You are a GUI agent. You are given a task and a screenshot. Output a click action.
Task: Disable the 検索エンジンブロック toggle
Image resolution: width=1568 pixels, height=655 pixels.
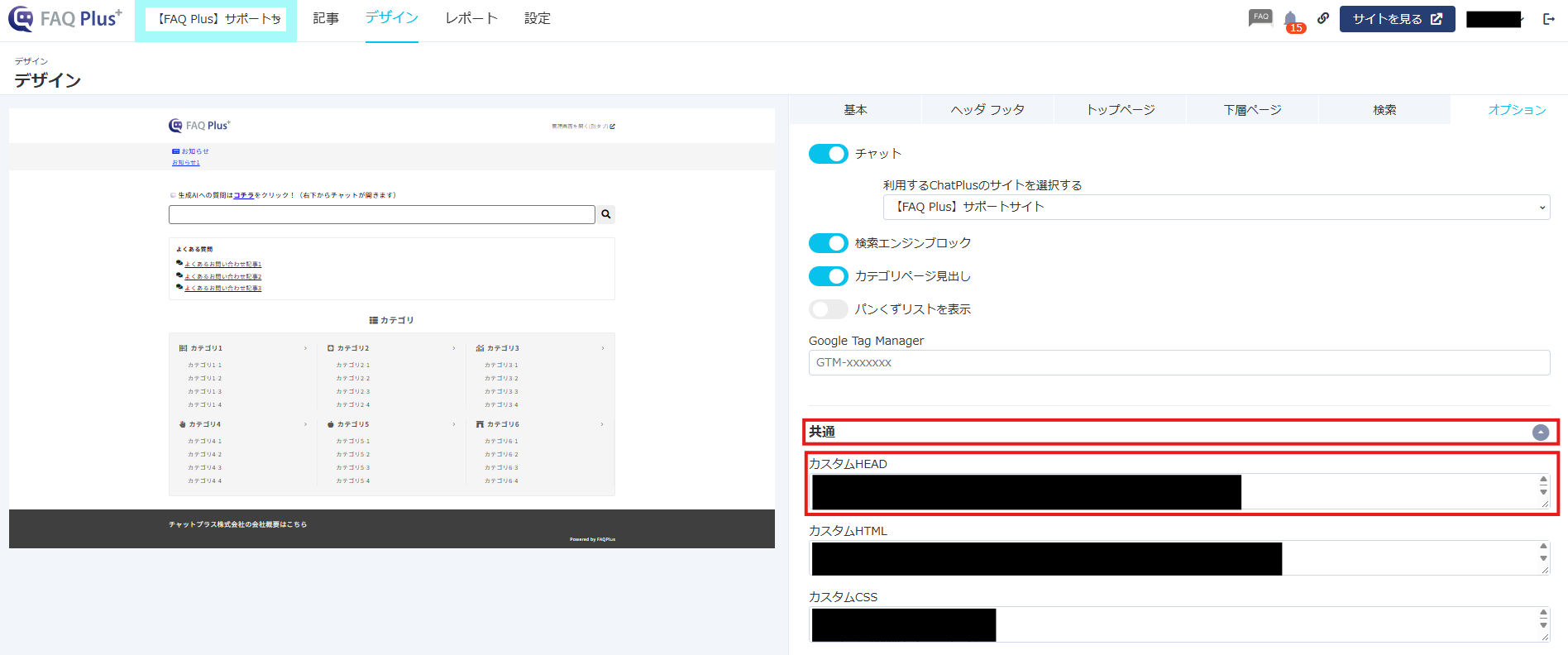[828, 243]
